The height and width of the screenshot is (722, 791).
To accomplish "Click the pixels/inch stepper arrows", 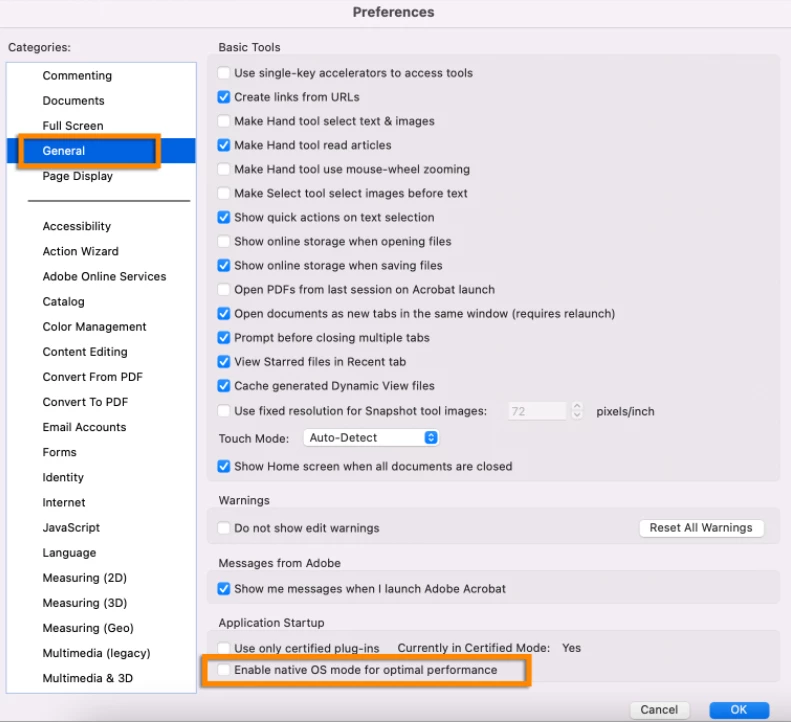I will point(577,411).
